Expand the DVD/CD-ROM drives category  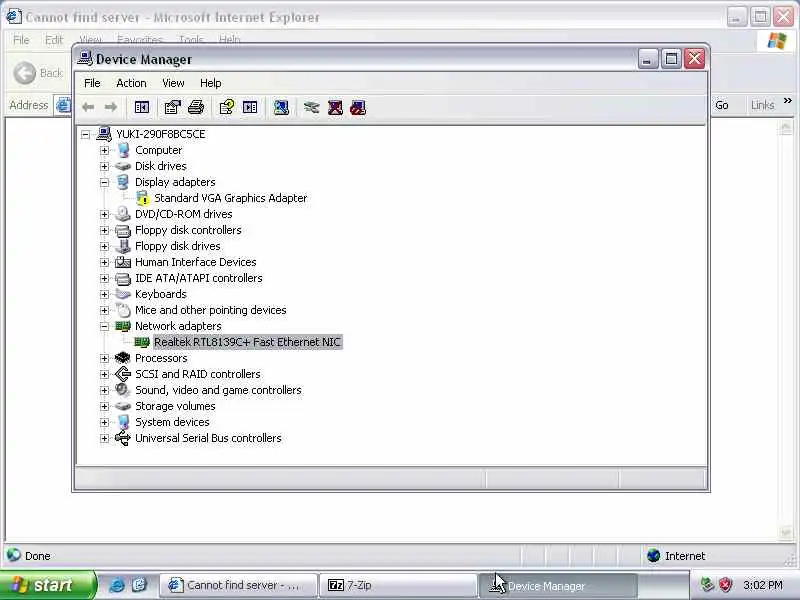(105, 214)
